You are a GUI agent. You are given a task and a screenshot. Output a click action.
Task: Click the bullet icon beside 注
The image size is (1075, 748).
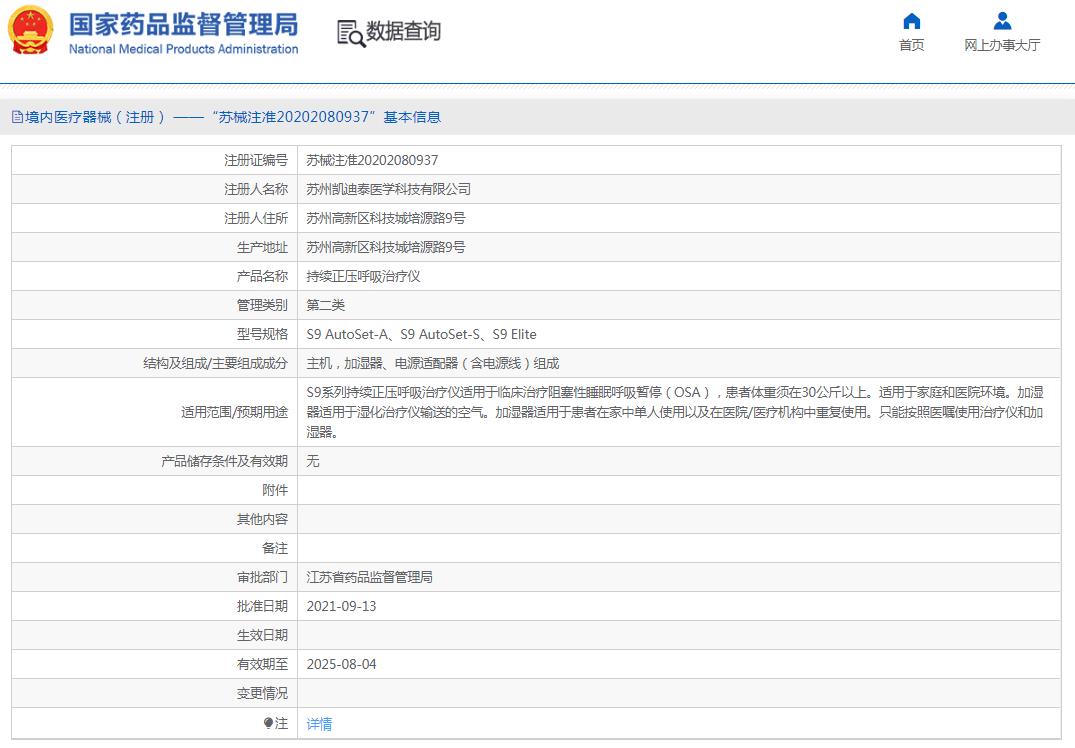268,723
